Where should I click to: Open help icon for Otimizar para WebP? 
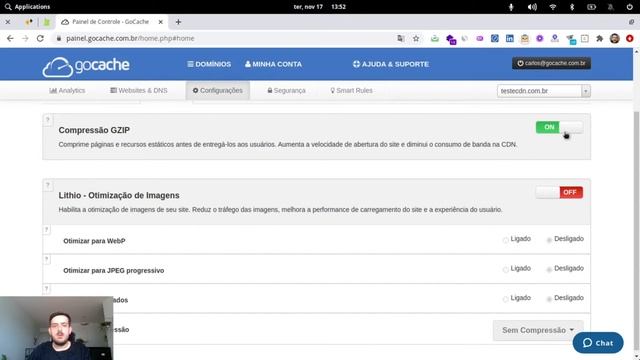pyautogui.click(x=47, y=230)
